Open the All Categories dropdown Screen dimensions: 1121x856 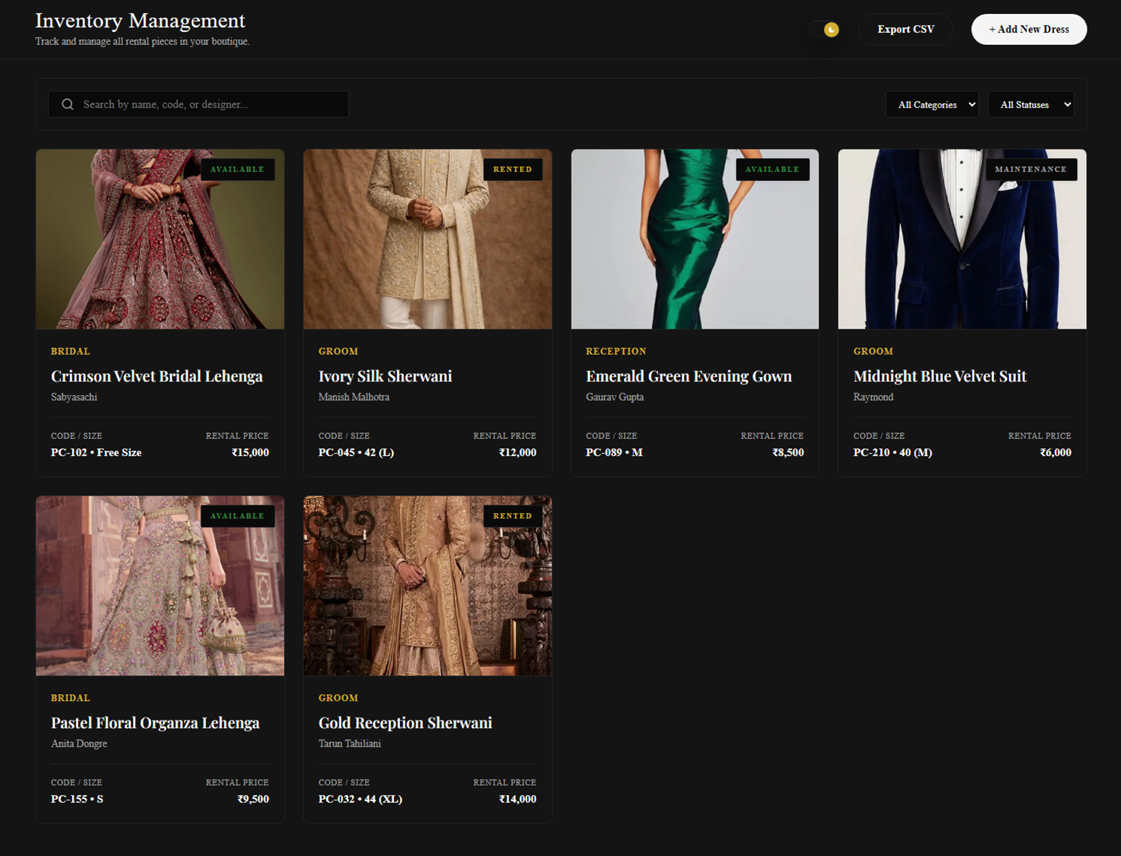point(932,104)
